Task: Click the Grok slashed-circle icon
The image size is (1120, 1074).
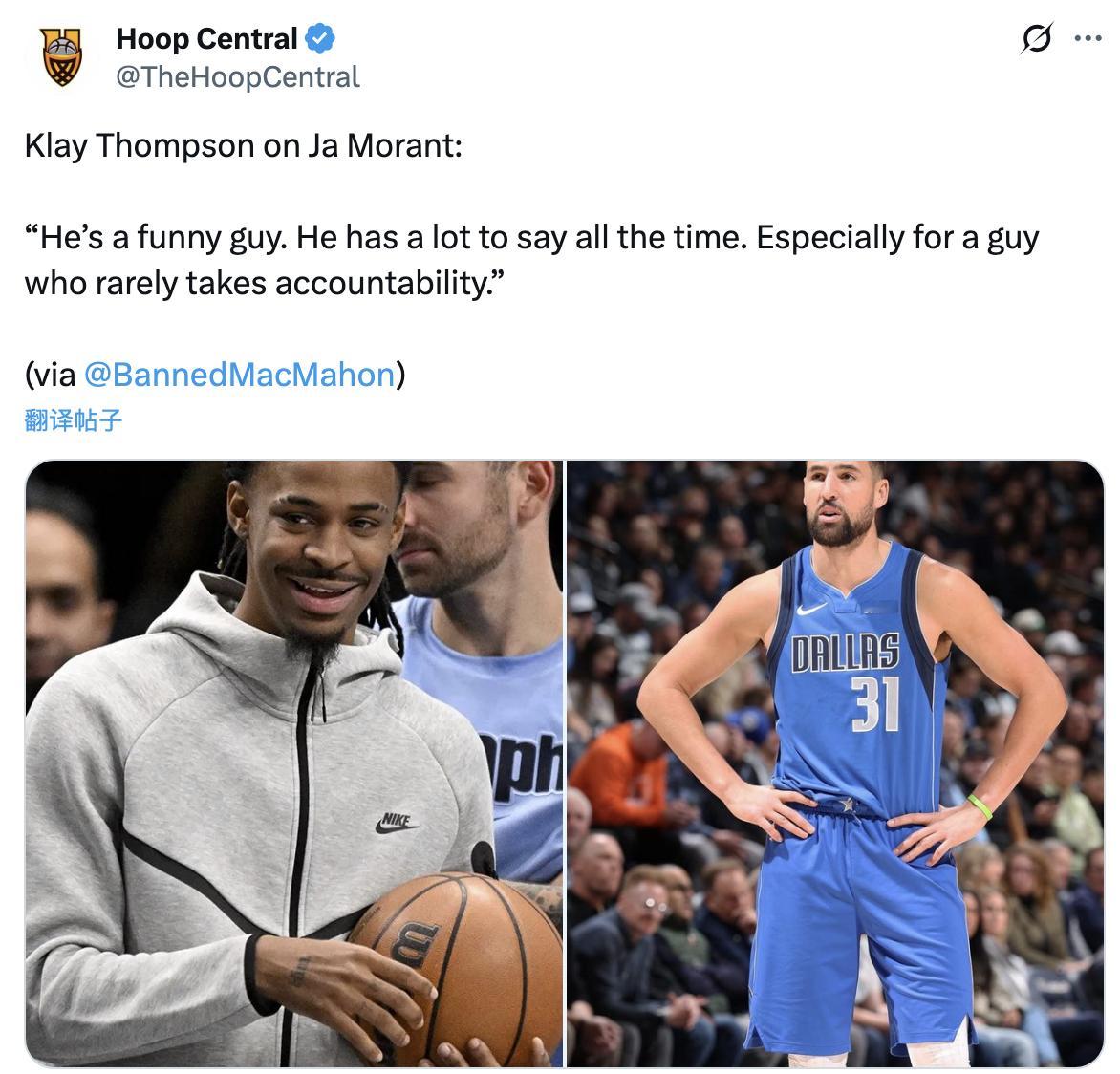Action: click(1037, 38)
